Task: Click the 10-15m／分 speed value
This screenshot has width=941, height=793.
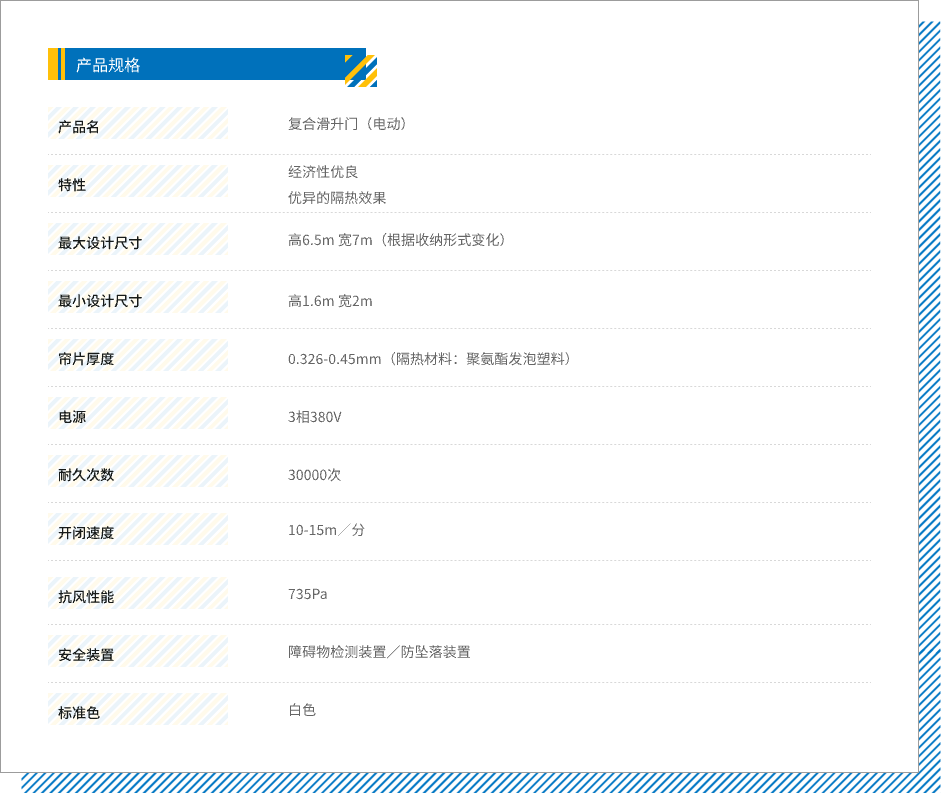Action: 327,530
